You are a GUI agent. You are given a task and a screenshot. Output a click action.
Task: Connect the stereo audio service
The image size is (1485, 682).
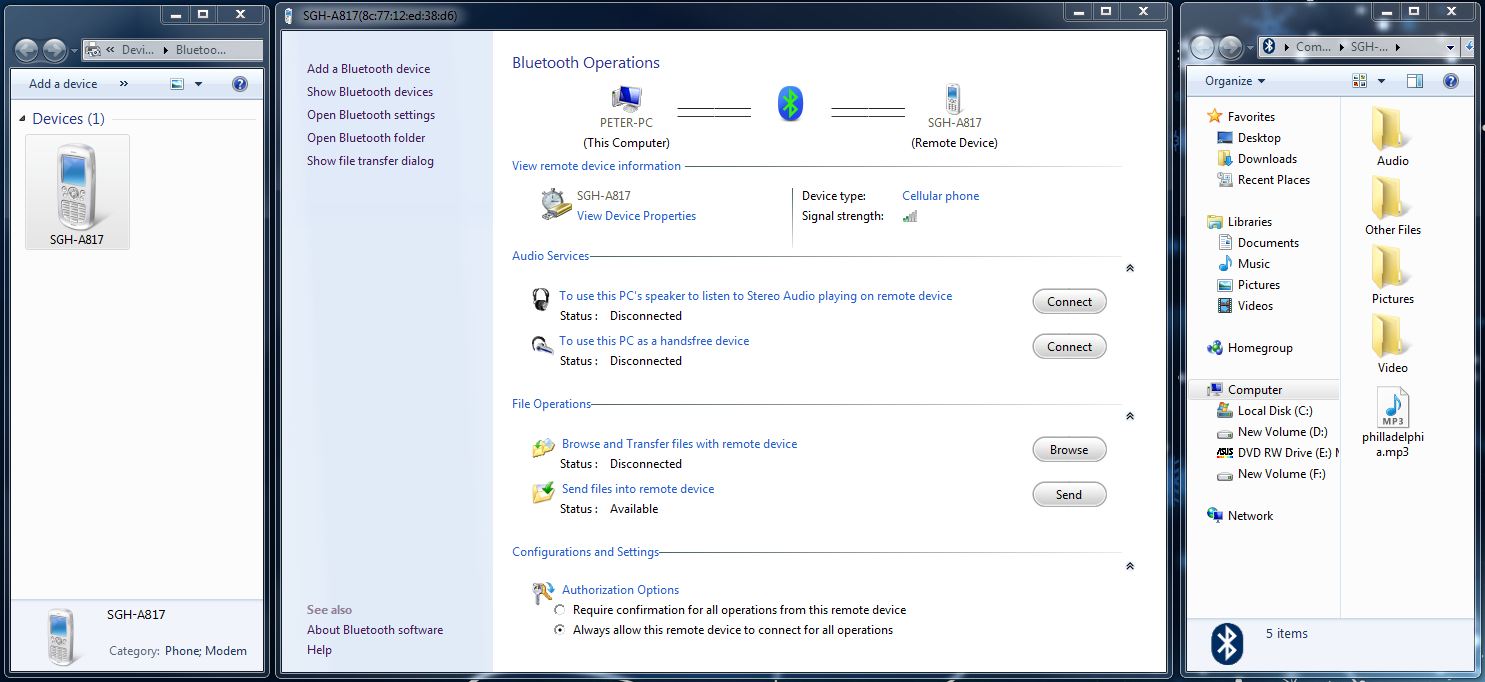1069,302
